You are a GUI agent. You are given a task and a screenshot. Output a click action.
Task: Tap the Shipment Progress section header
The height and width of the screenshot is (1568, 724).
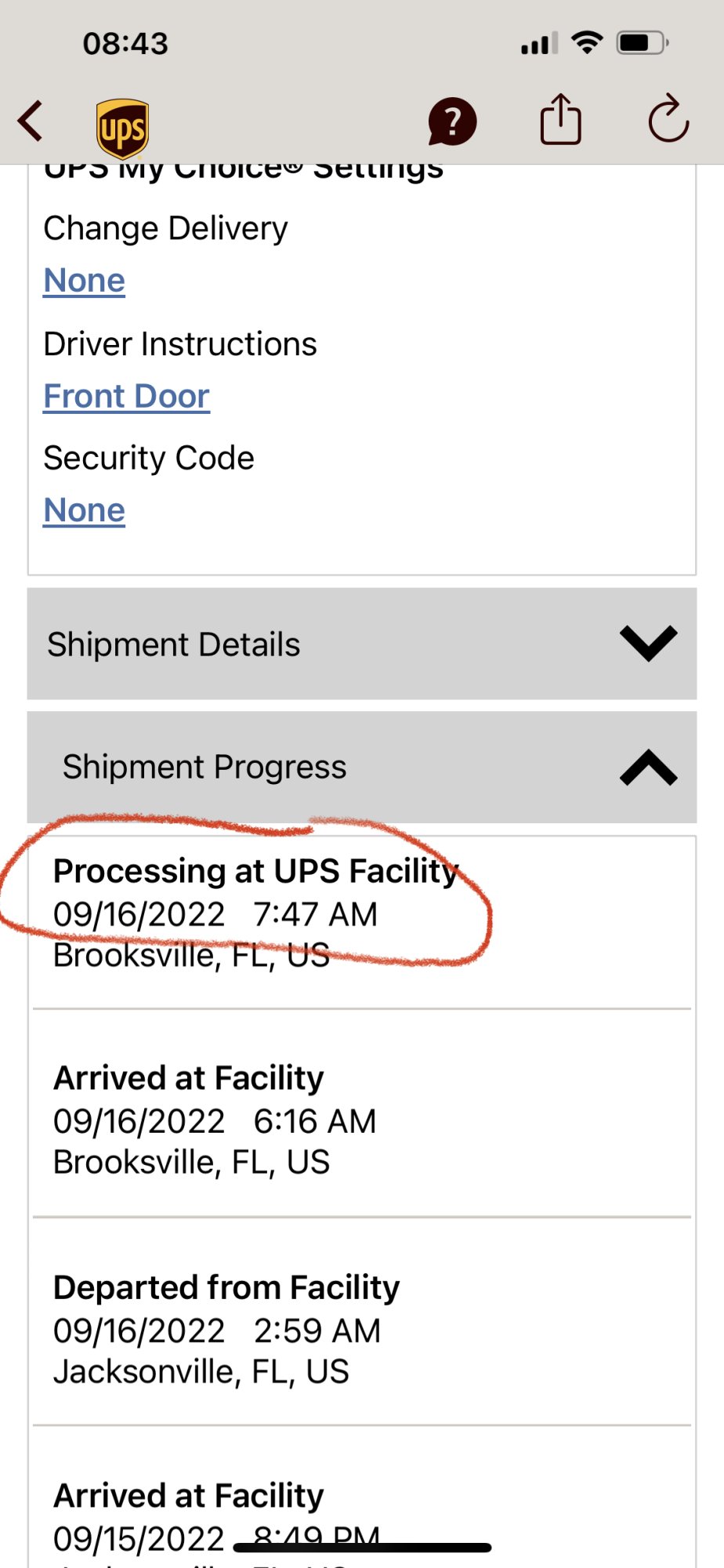(205, 767)
